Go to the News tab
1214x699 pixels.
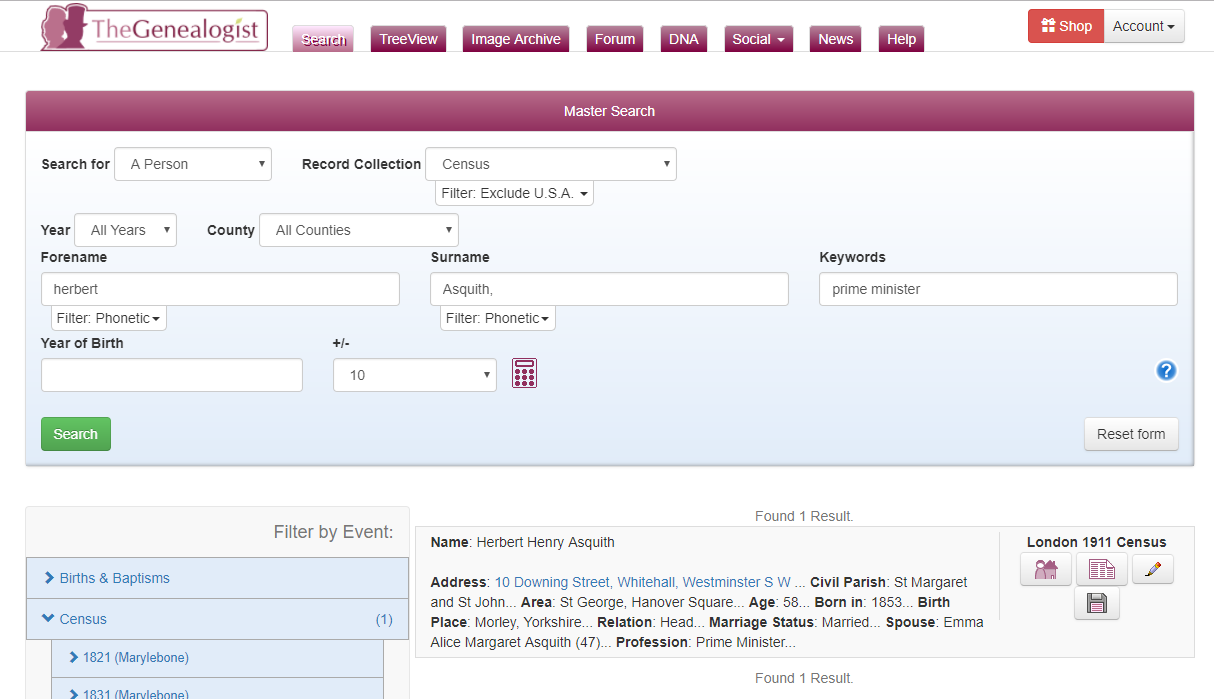pos(836,39)
